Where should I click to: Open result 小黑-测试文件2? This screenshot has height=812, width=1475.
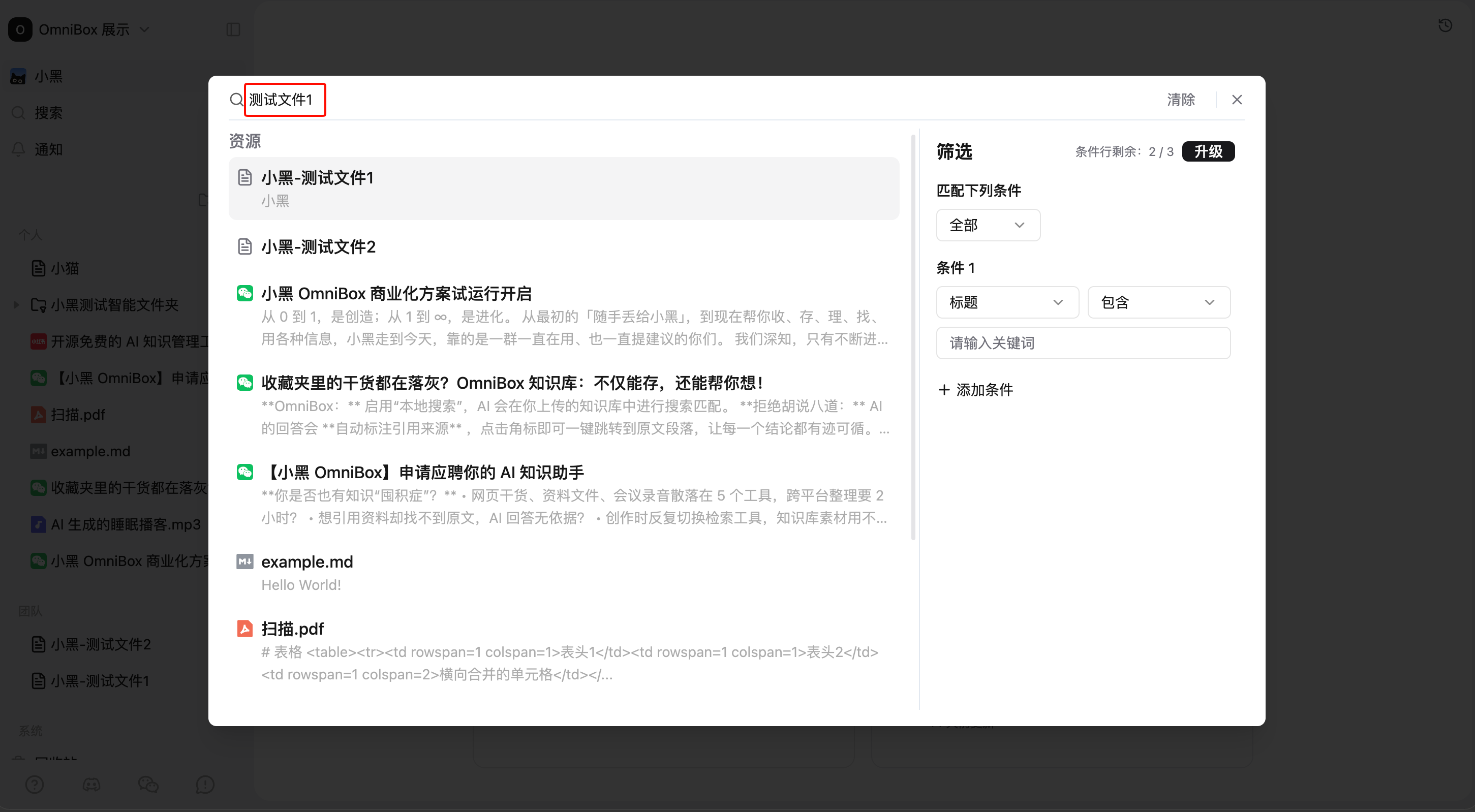coord(564,247)
